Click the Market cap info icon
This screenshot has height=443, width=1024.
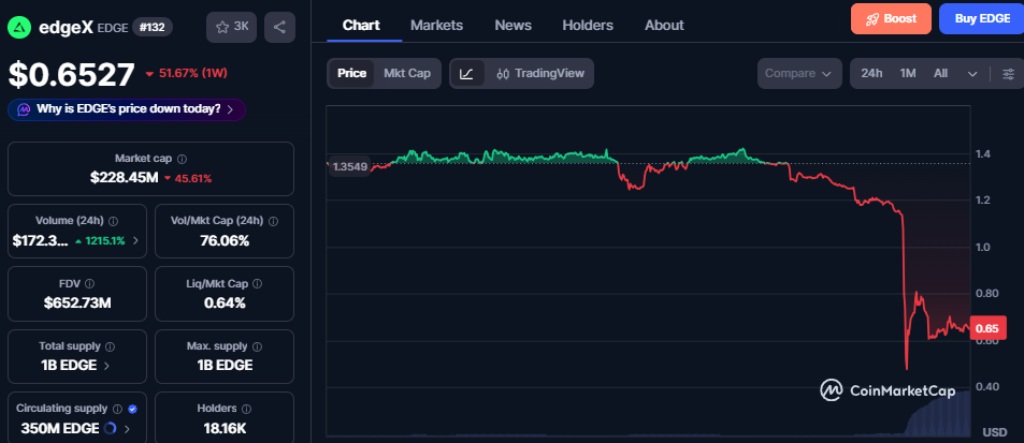[x=182, y=159]
